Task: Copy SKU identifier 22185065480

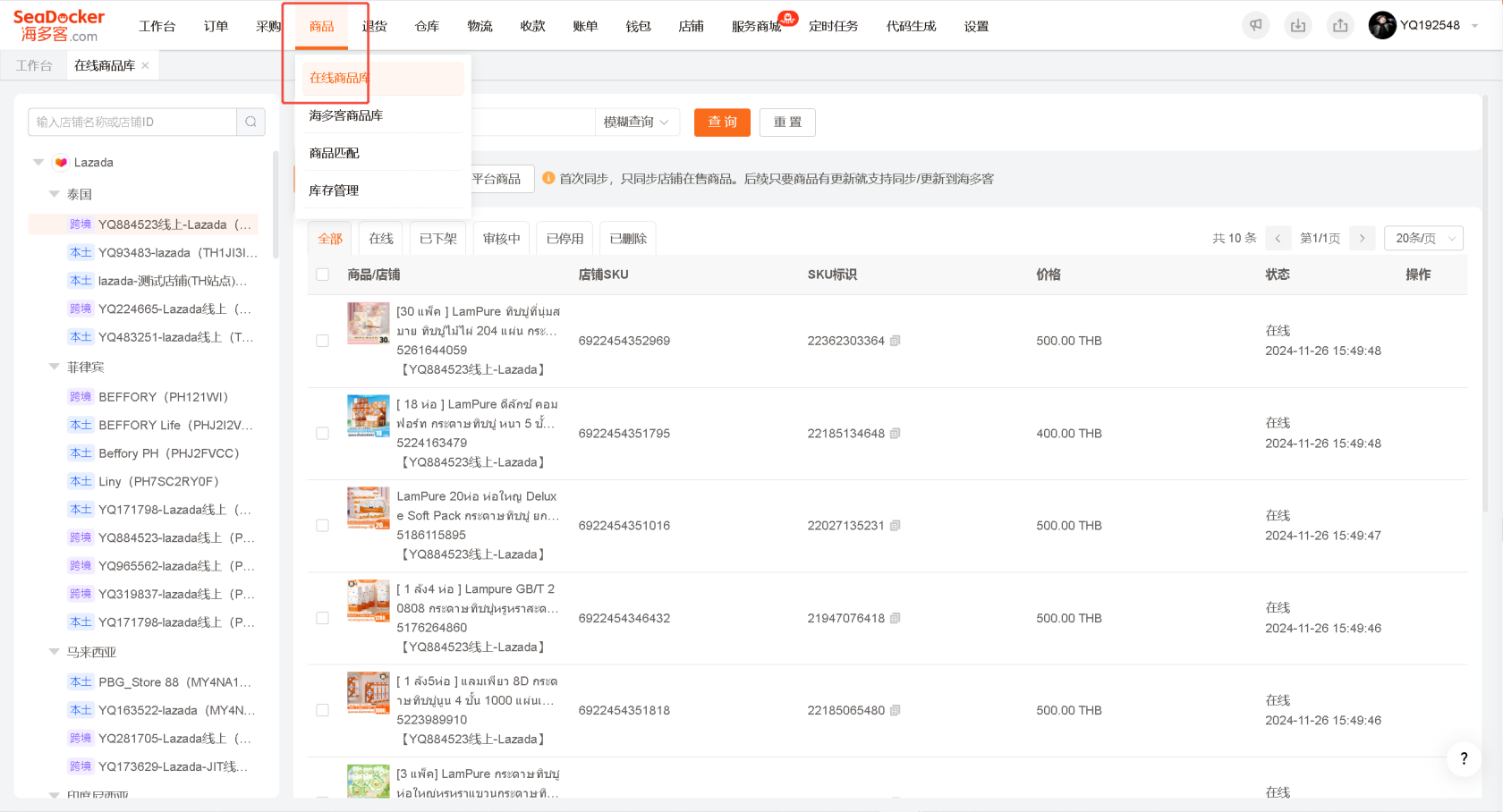Action: point(896,710)
